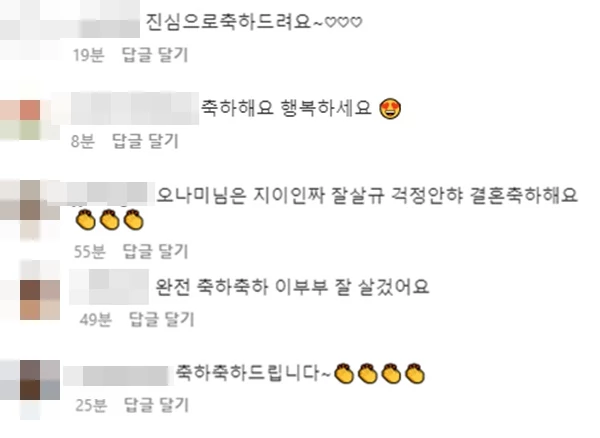Click reply link under the 25분 comment

pyautogui.click(x=156, y=405)
